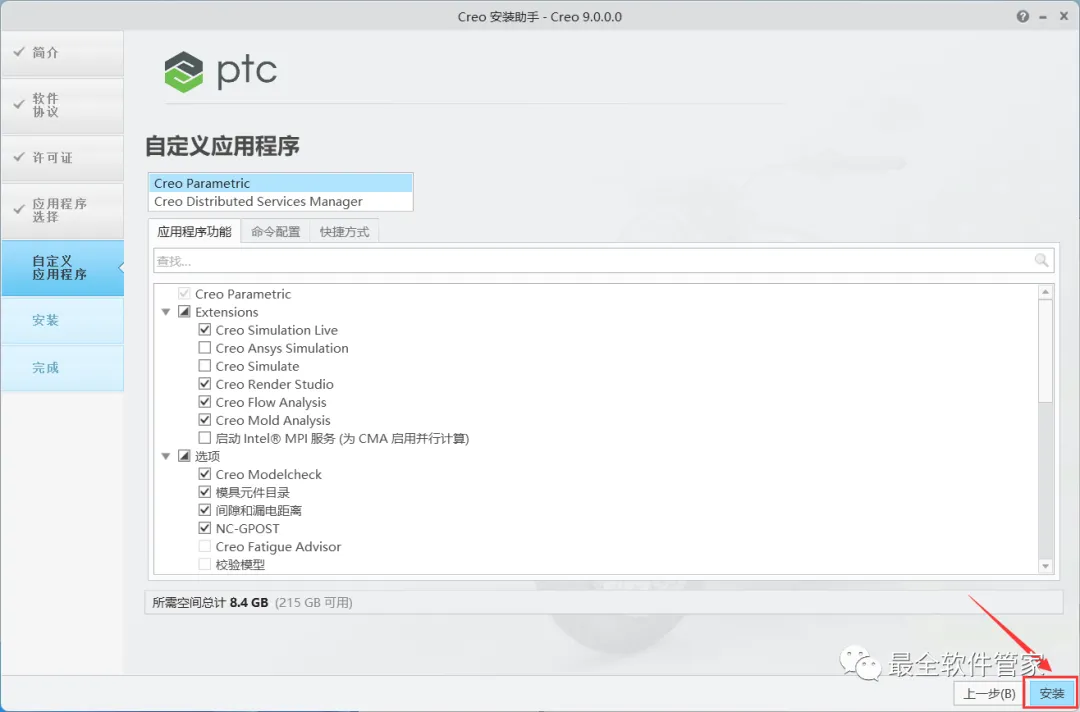Uncheck Creo Mold Analysis

coord(205,419)
